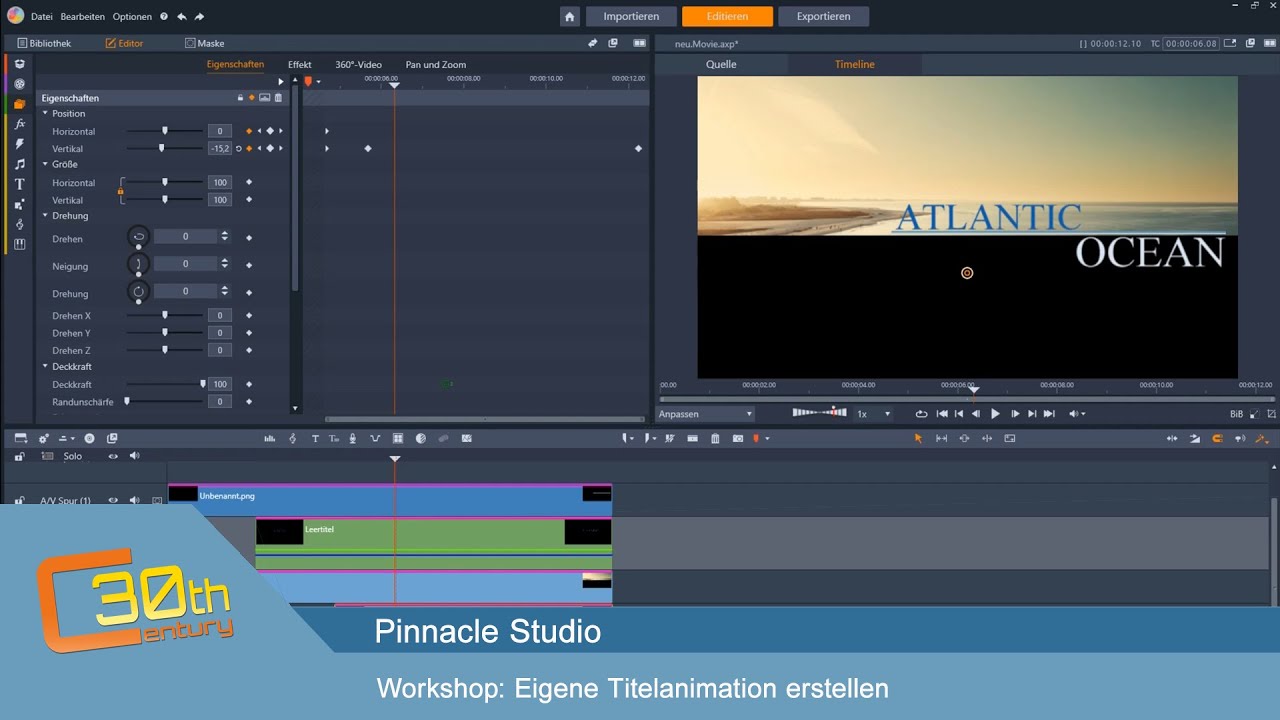
Task: Switch to the Pan und Zoom tab
Action: [x=436, y=65]
